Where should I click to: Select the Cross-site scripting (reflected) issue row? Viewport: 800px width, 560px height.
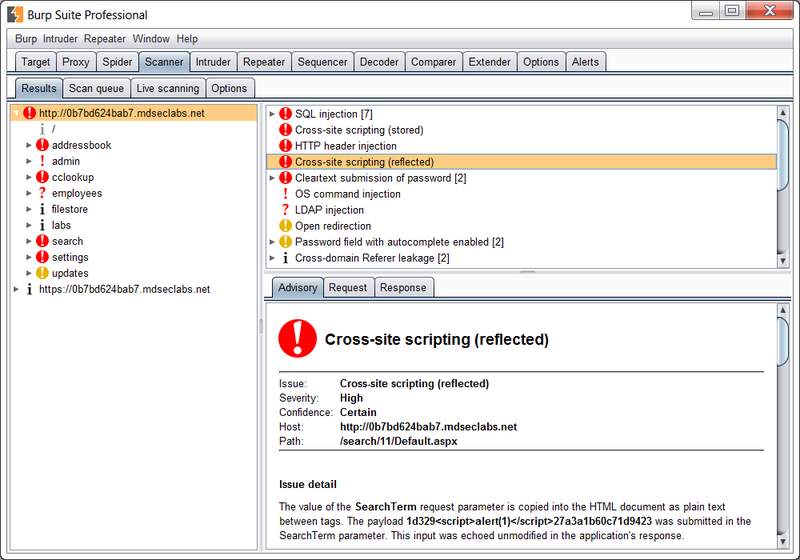521,162
